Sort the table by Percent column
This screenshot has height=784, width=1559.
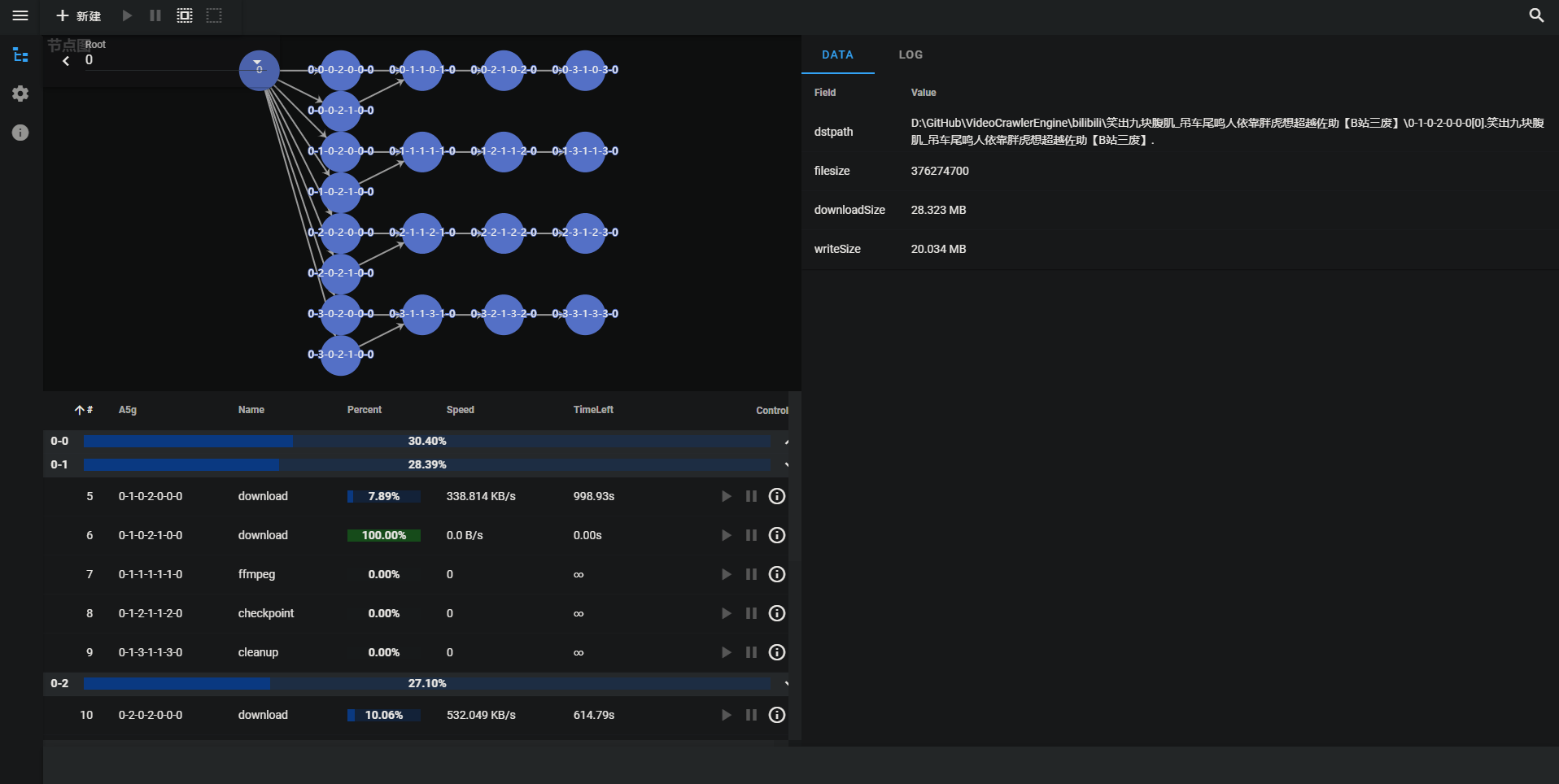(x=364, y=410)
